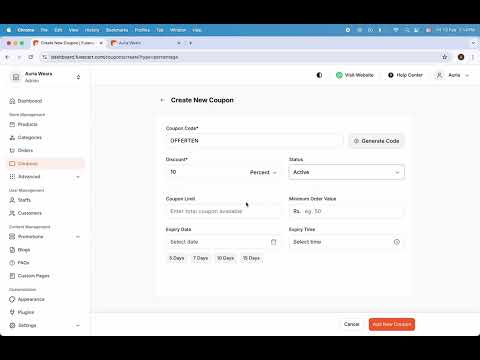Screen dimensions: 480x360
Task: Open the Dashboard sidebar item
Action: point(26,101)
